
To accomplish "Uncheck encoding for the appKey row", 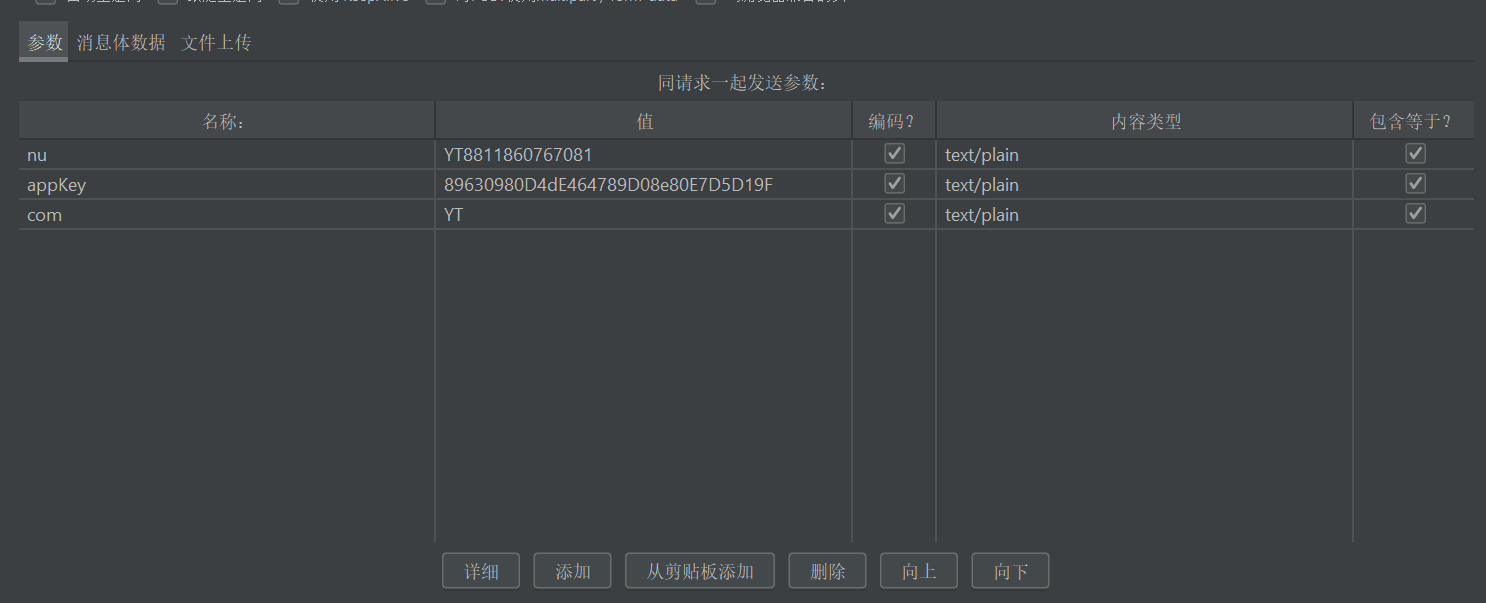I will [x=894, y=183].
